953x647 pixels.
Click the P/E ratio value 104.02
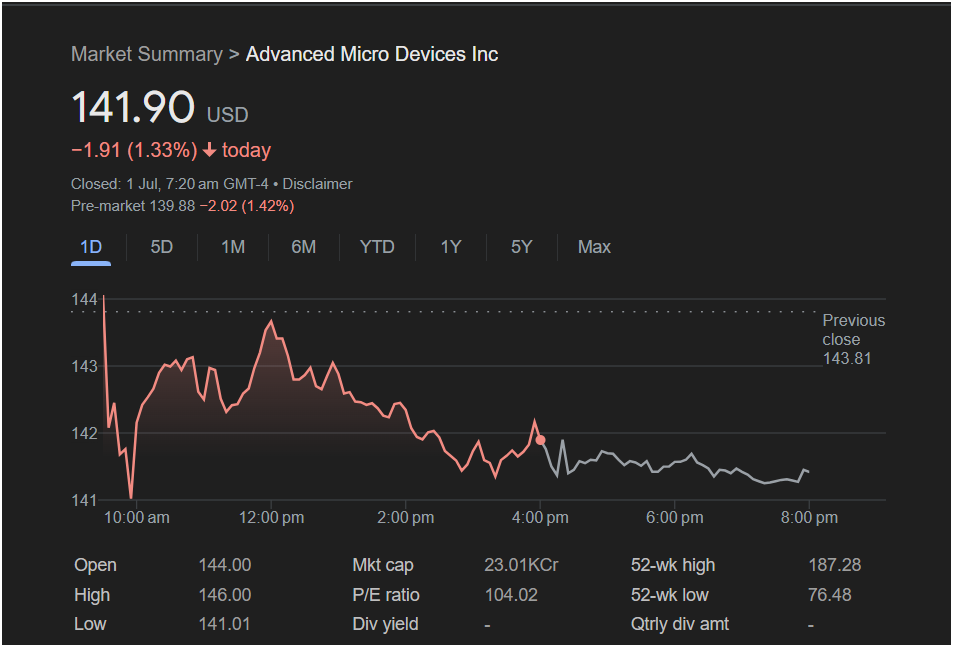(x=511, y=595)
